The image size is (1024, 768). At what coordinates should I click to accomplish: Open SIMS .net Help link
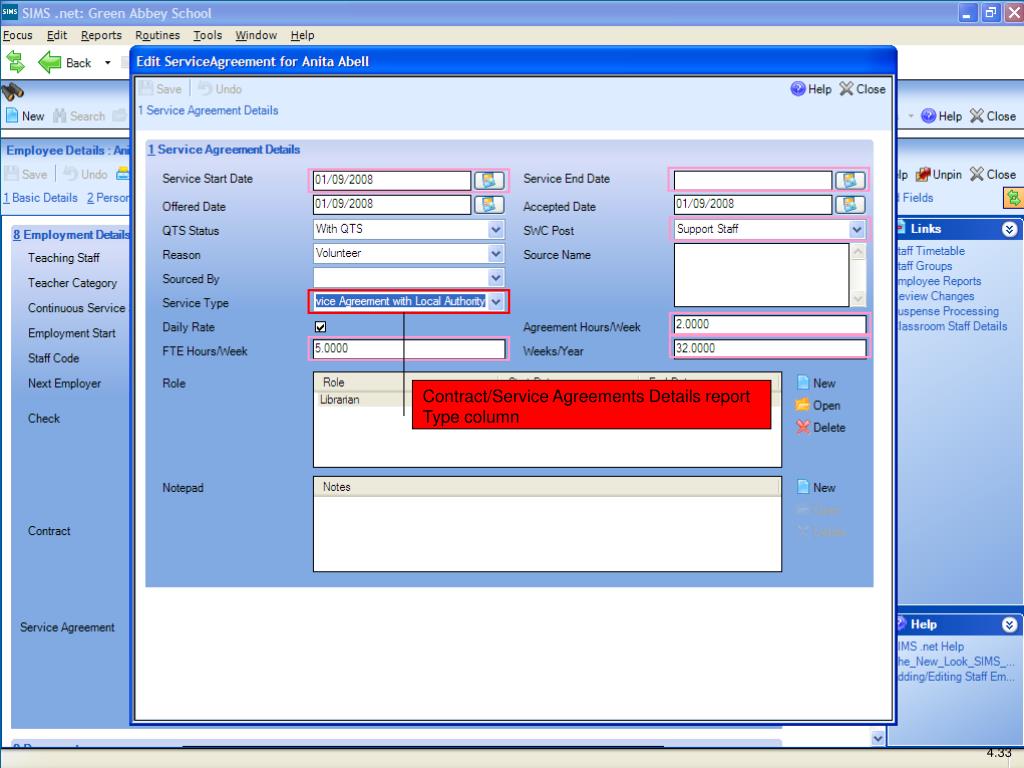pos(931,647)
